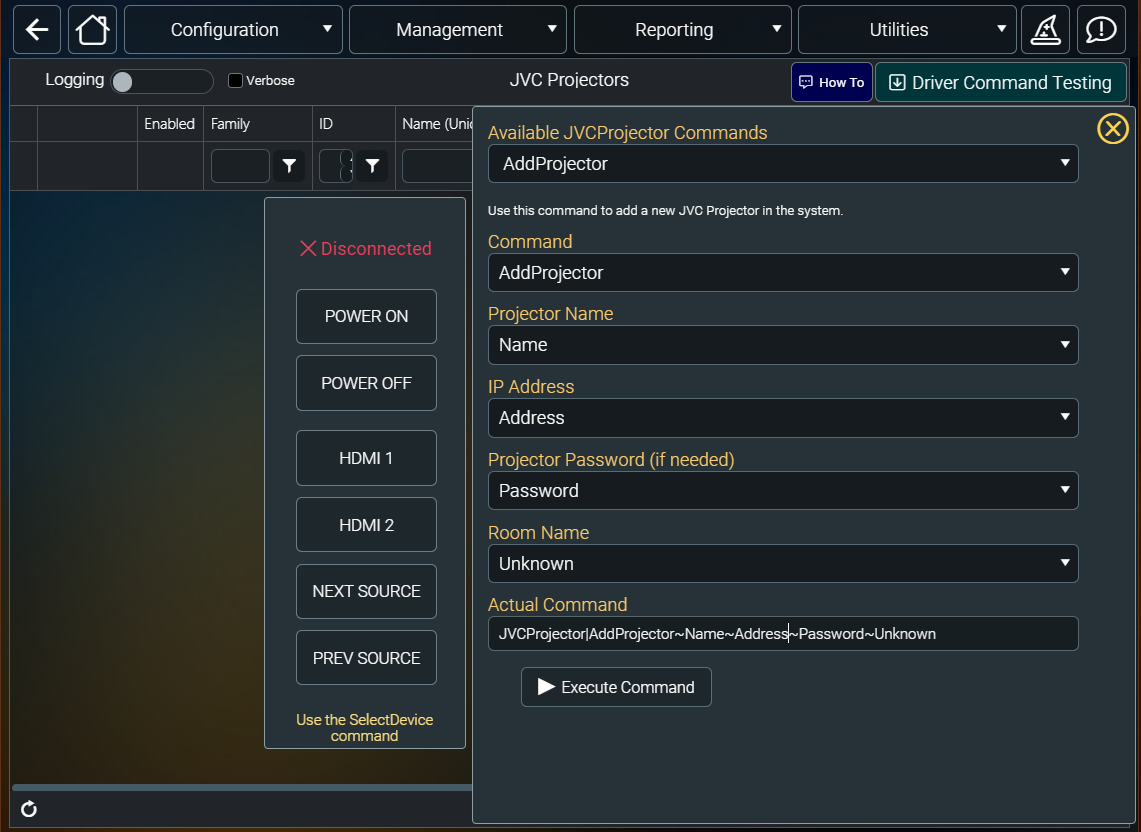Expand the Projector Name dropdown
The image size is (1141, 832).
pyautogui.click(x=783, y=345)
